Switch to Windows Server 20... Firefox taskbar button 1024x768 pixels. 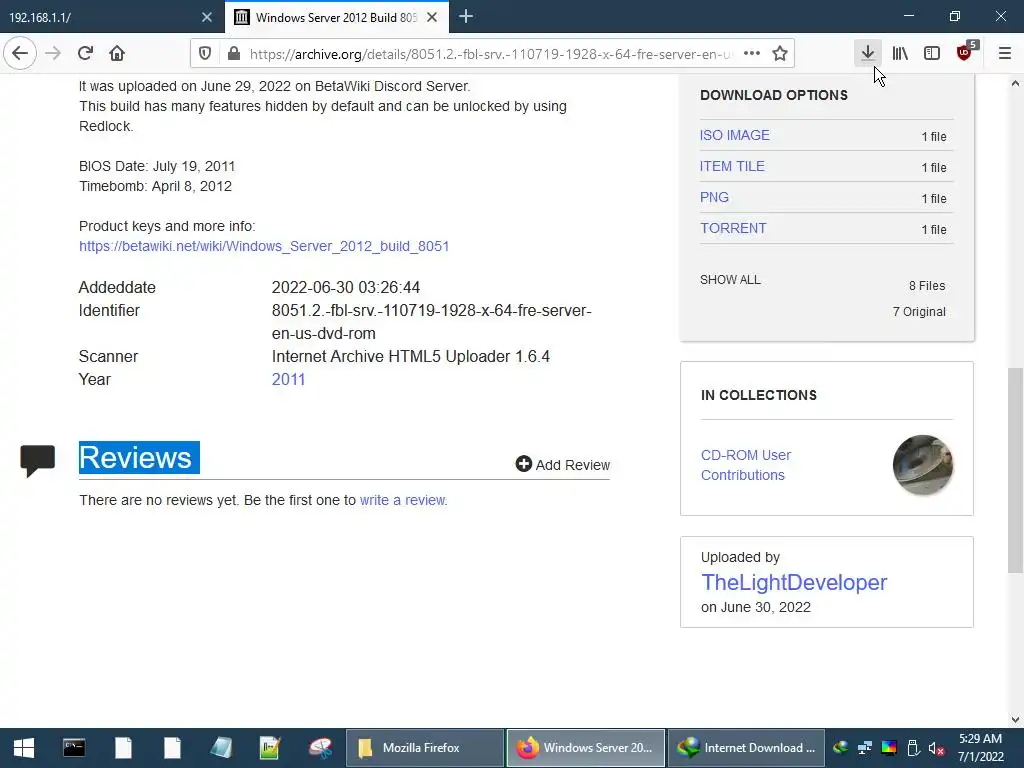(585, 748)
